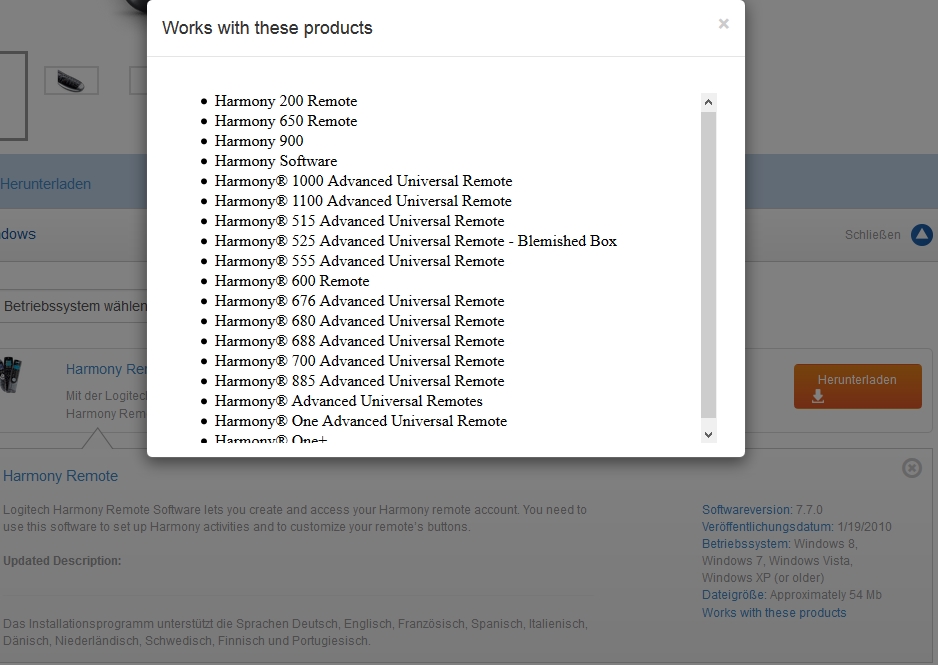Close the 'Works with these products' dialog

(x=723, y=24)
